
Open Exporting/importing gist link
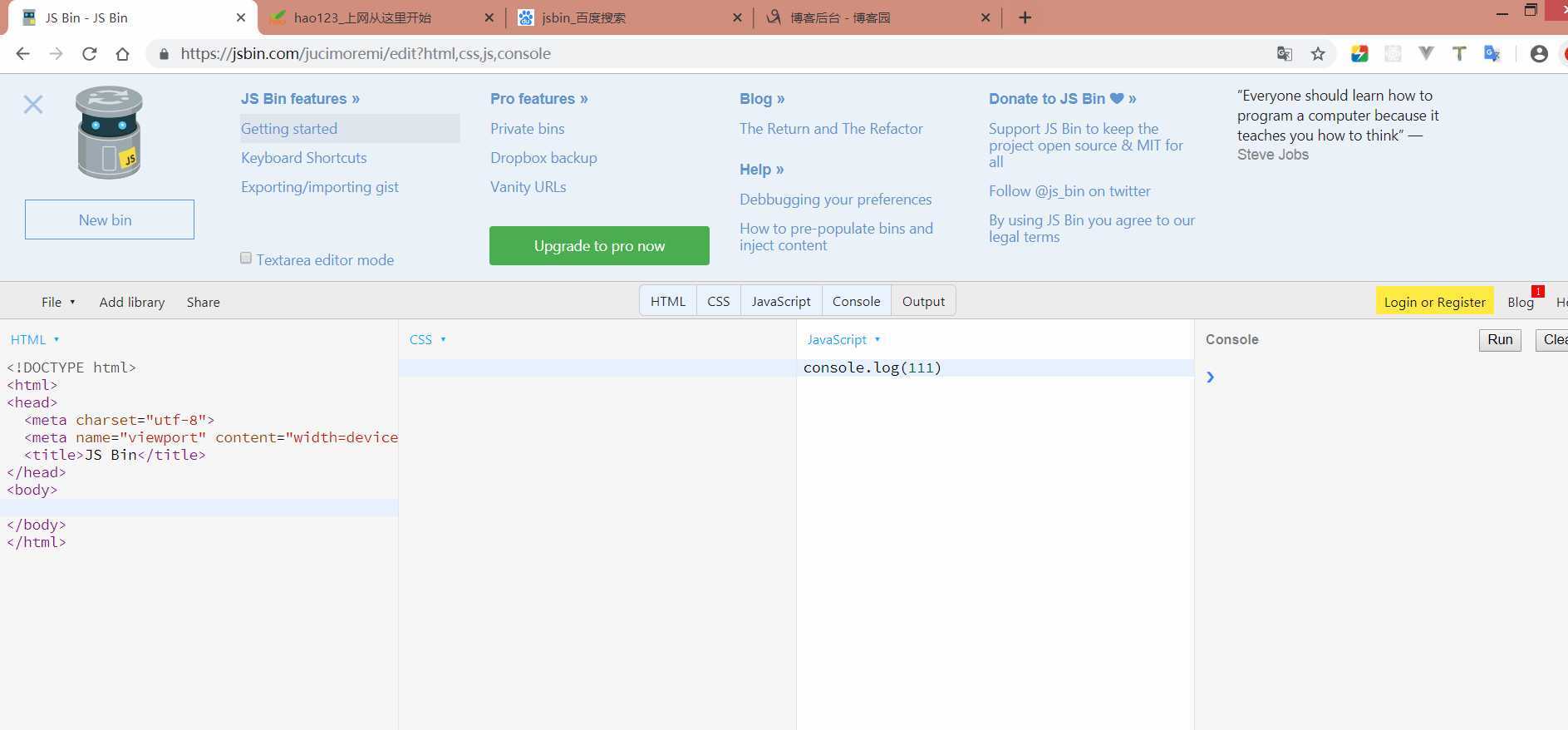(320, 187)
